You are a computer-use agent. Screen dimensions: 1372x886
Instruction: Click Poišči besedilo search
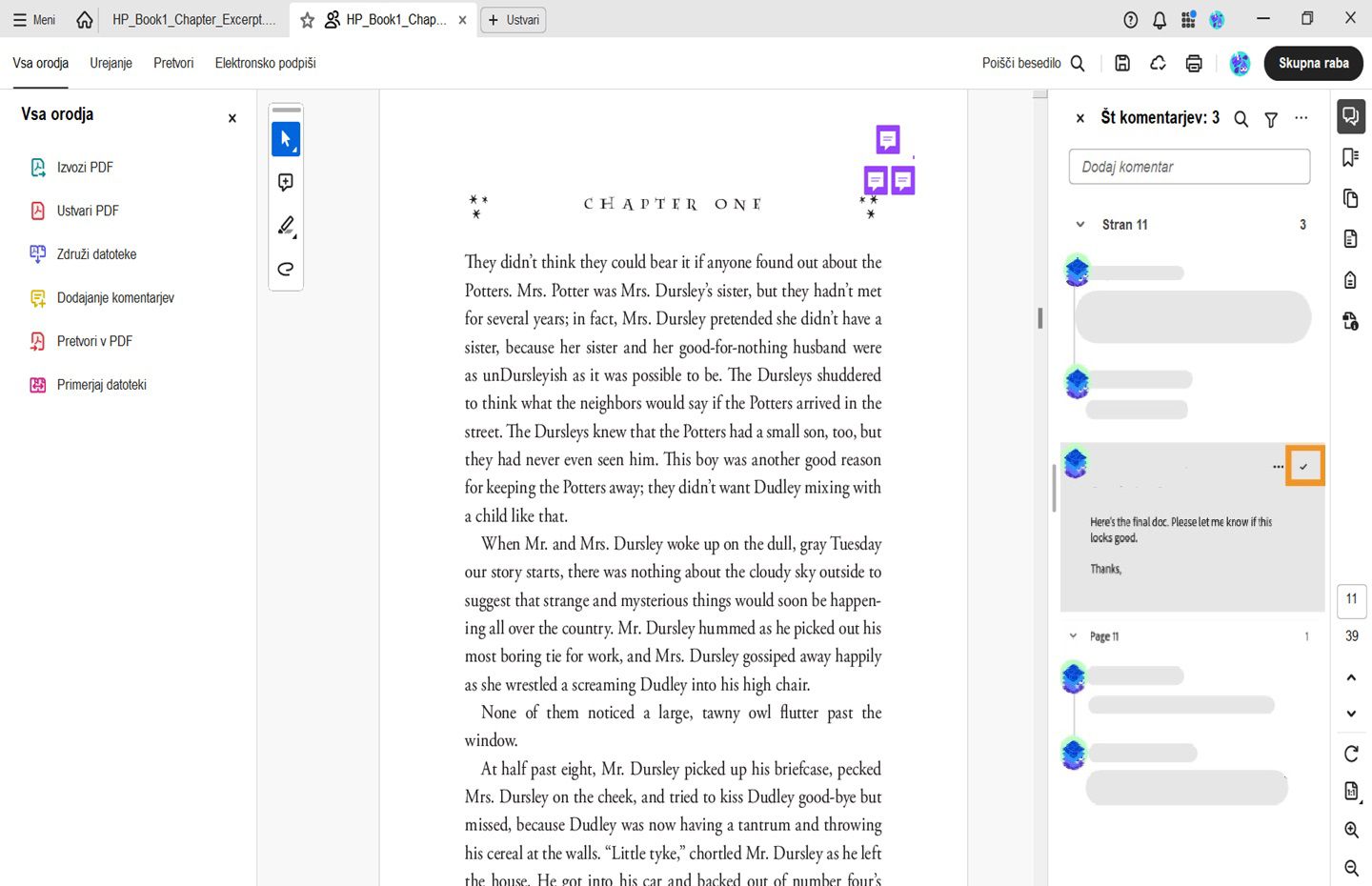coord(1034,63)
